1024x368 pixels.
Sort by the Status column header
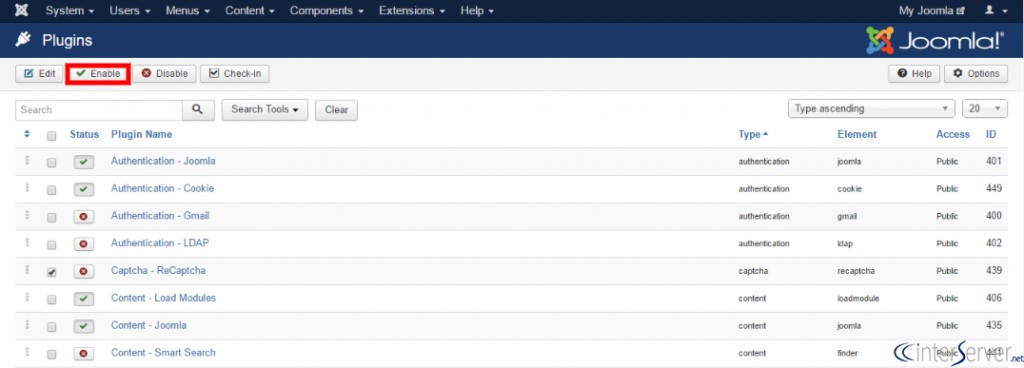pyautogui.click(x=84, y=134)
